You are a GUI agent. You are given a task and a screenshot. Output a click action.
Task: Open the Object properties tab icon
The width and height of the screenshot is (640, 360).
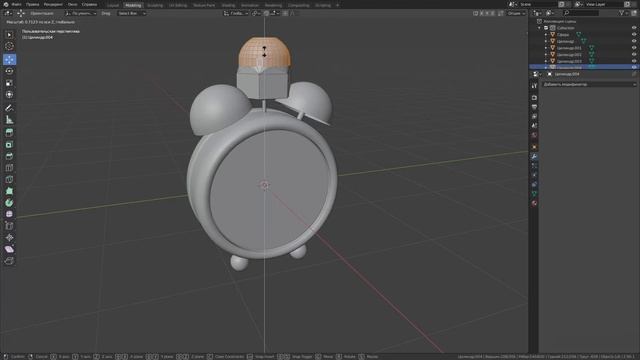pyautogui.click(x=534, y=147)
